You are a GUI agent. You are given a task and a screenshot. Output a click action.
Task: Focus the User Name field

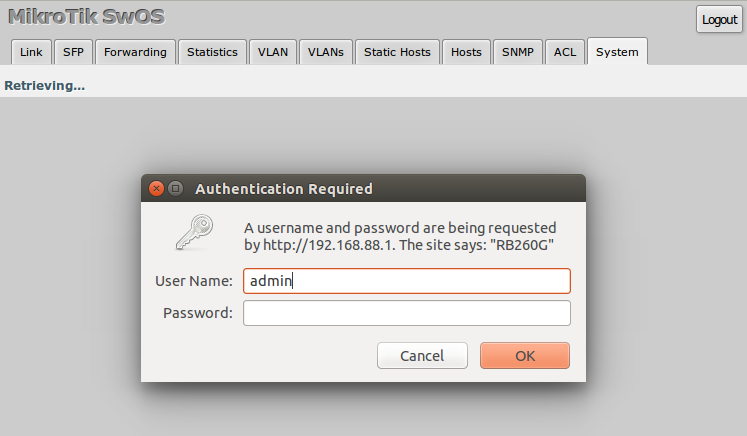pos(407,281)
